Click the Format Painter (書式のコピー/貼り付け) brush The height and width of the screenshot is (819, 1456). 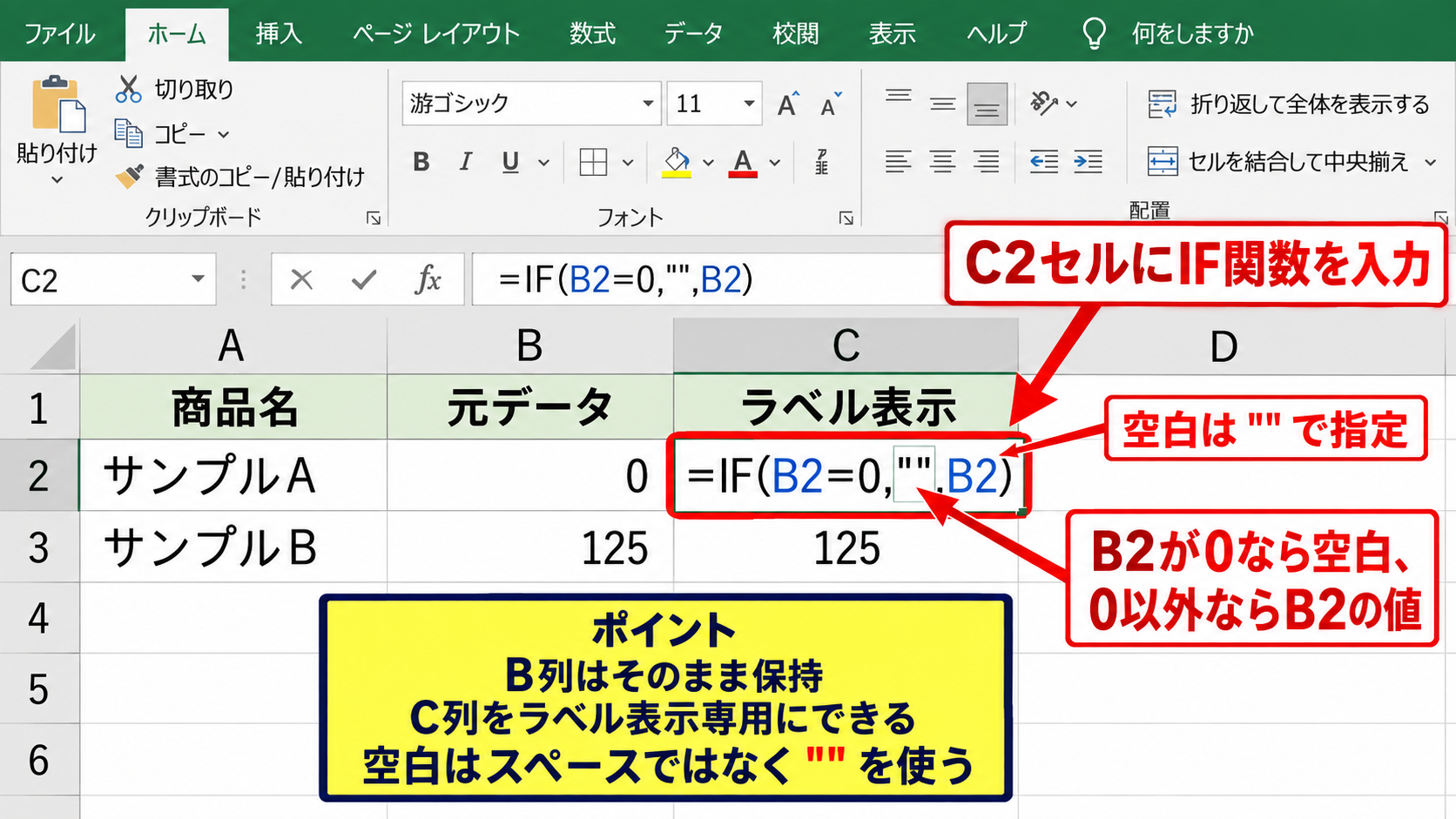[130, 177]
